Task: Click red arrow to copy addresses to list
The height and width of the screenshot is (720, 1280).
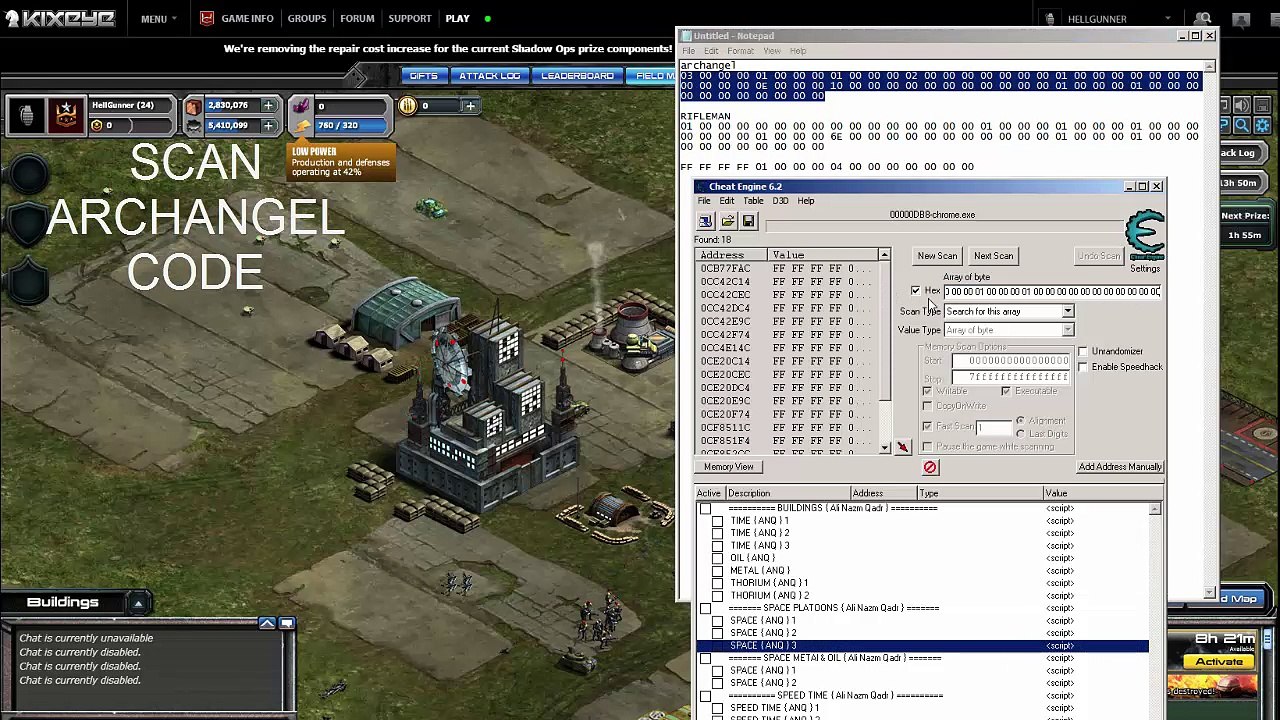Action: 903,447
